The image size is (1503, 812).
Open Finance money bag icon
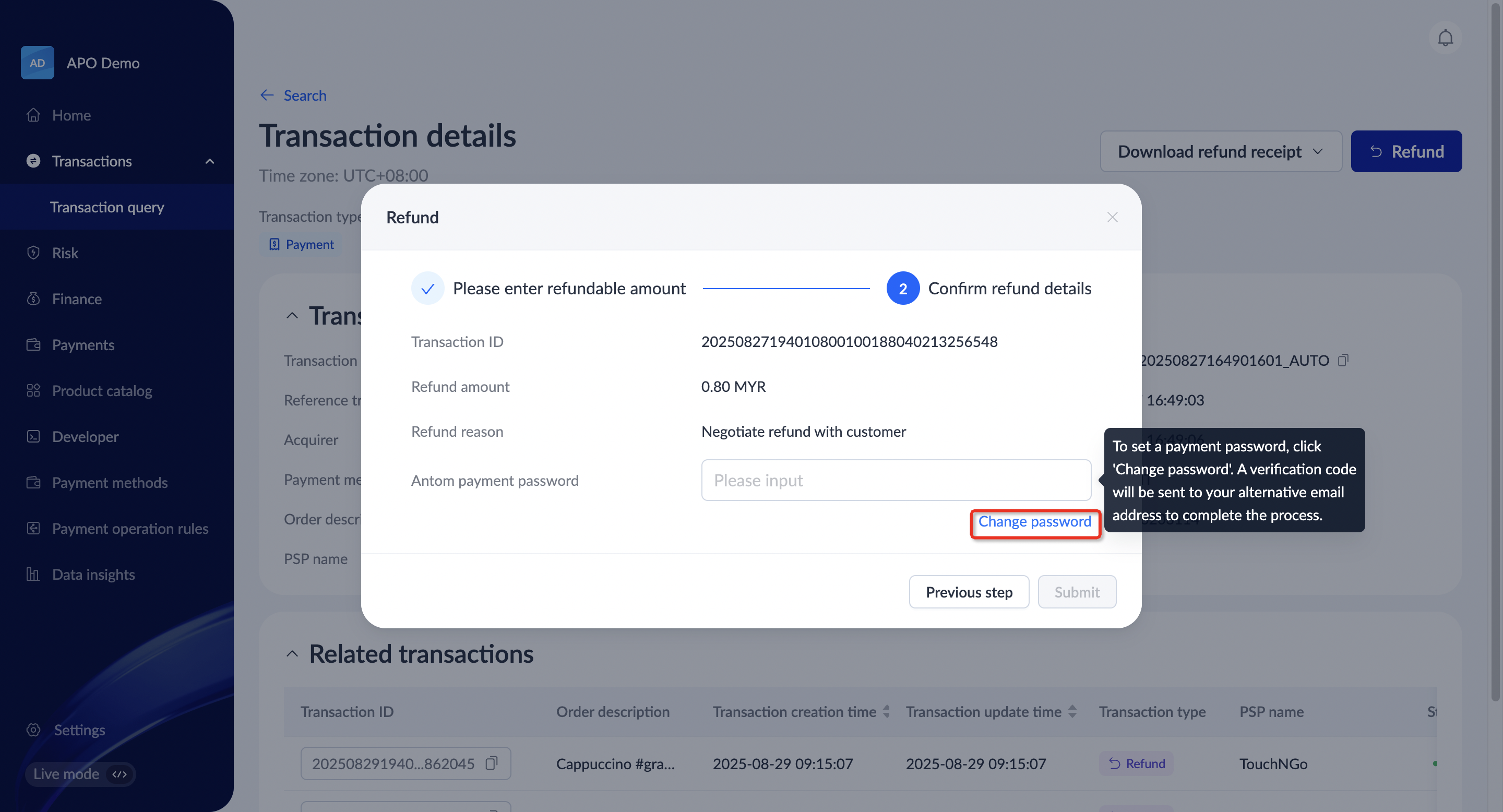coord(33,298)
